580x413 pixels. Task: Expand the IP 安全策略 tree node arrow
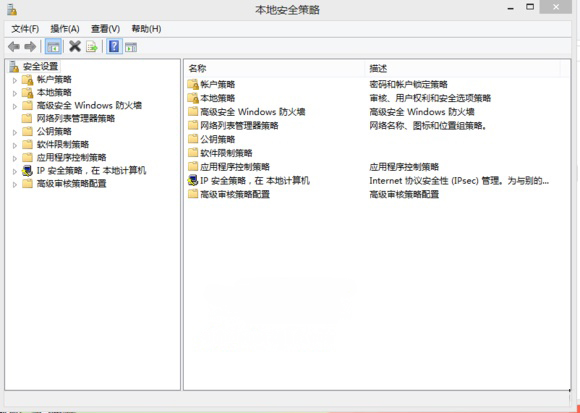click(x=15, y=171)
